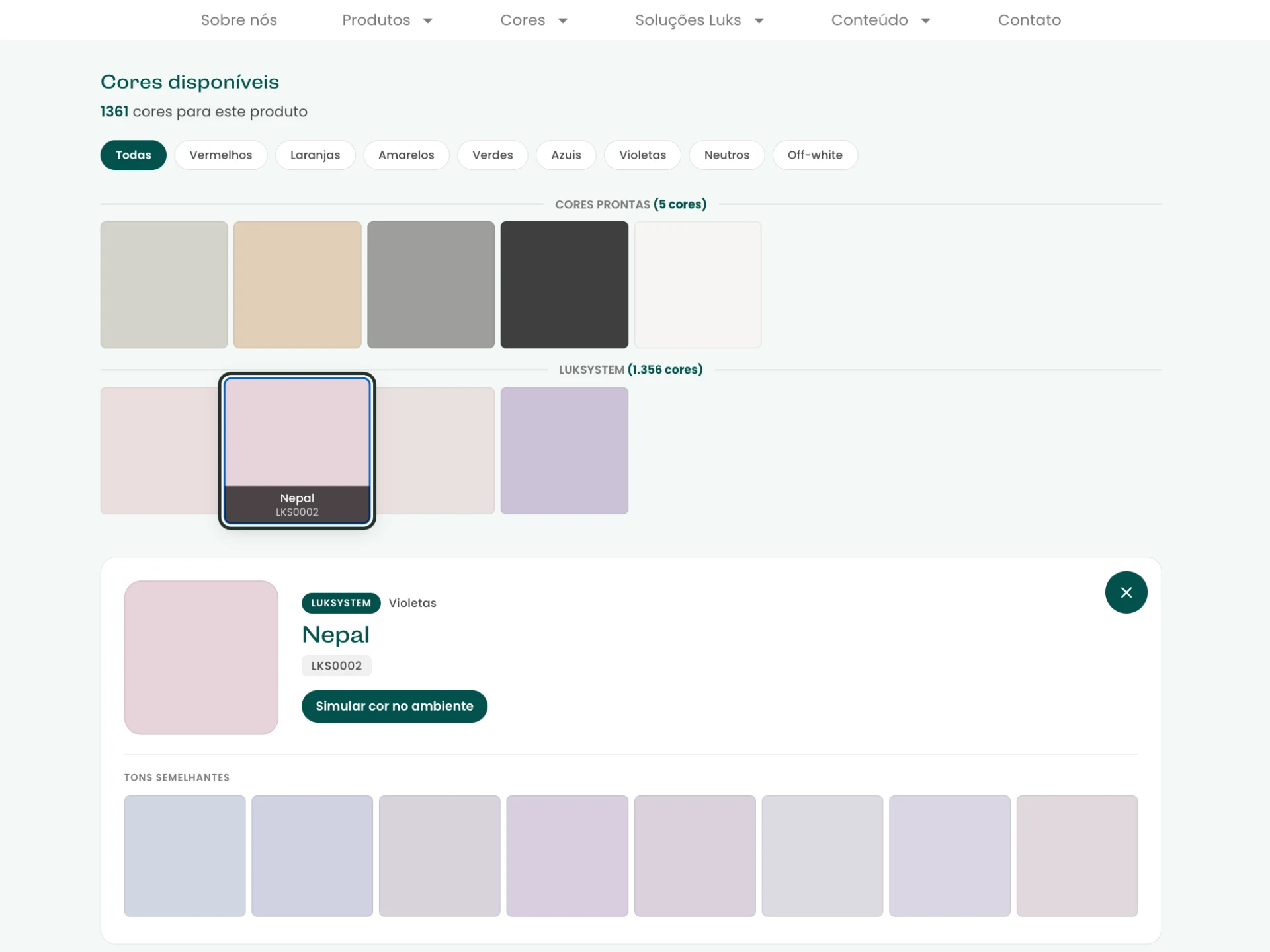Select the Luksystem swatch right of Nepal

click(x=435, y=451)
